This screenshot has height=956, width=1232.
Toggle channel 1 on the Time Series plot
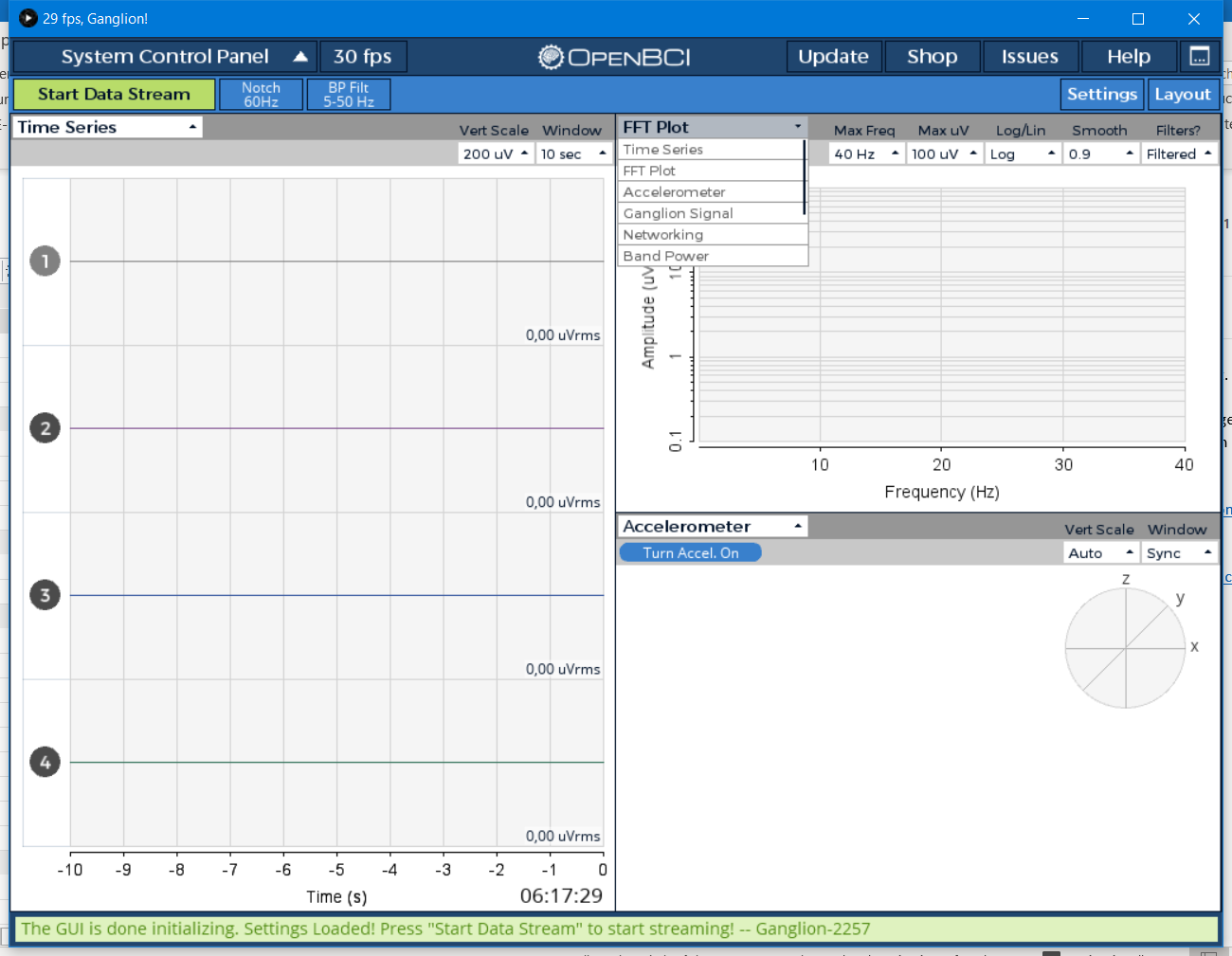coord(45,261)
